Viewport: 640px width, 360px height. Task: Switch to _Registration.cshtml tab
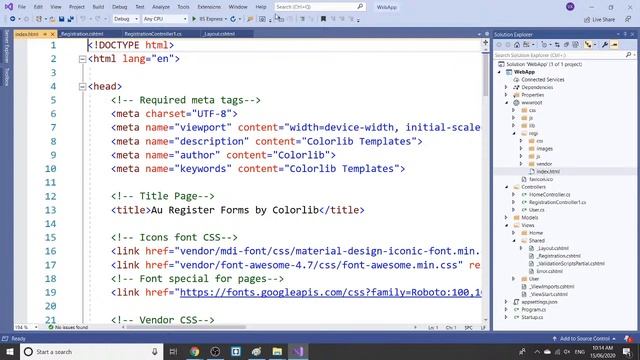point(82,34)
